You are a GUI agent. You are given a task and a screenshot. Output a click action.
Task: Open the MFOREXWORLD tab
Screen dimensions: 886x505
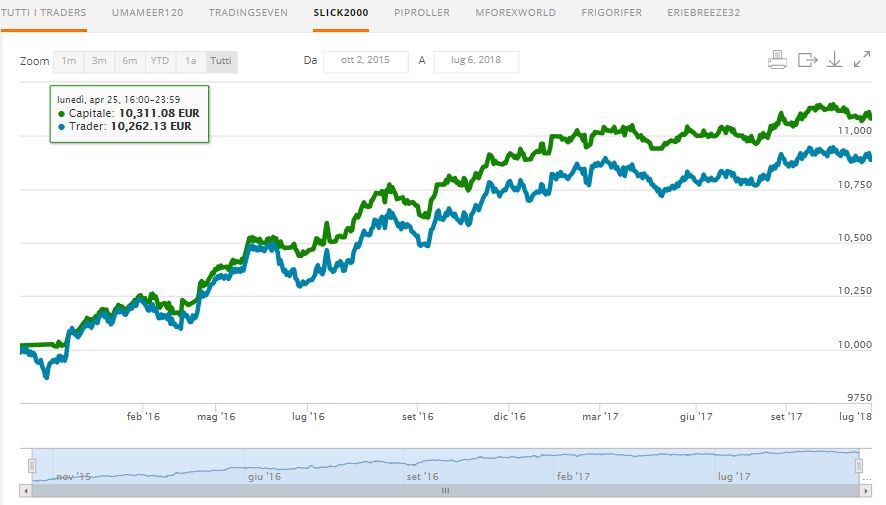coord(515,12)
